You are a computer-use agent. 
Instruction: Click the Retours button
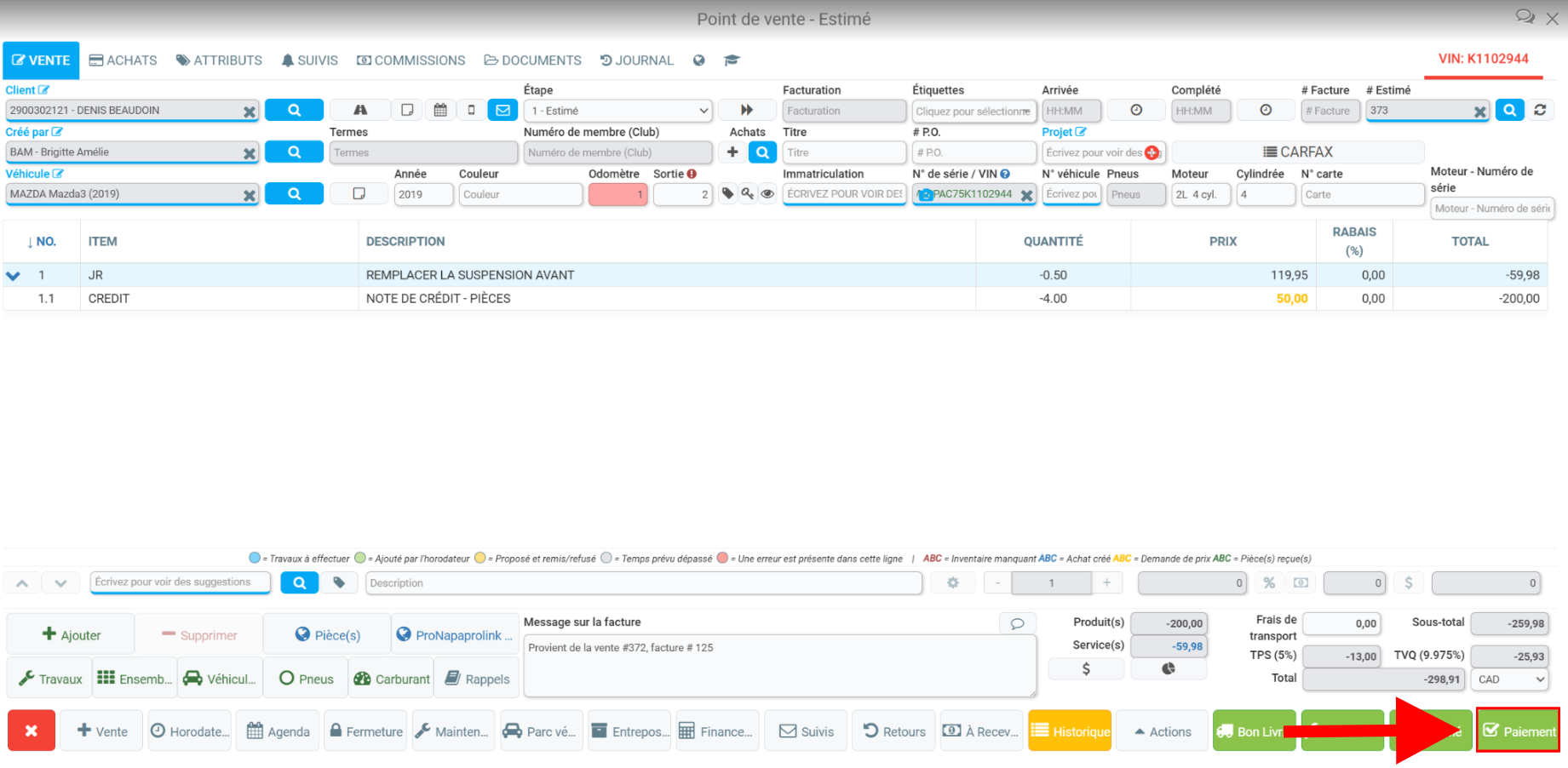pos(893,731)
